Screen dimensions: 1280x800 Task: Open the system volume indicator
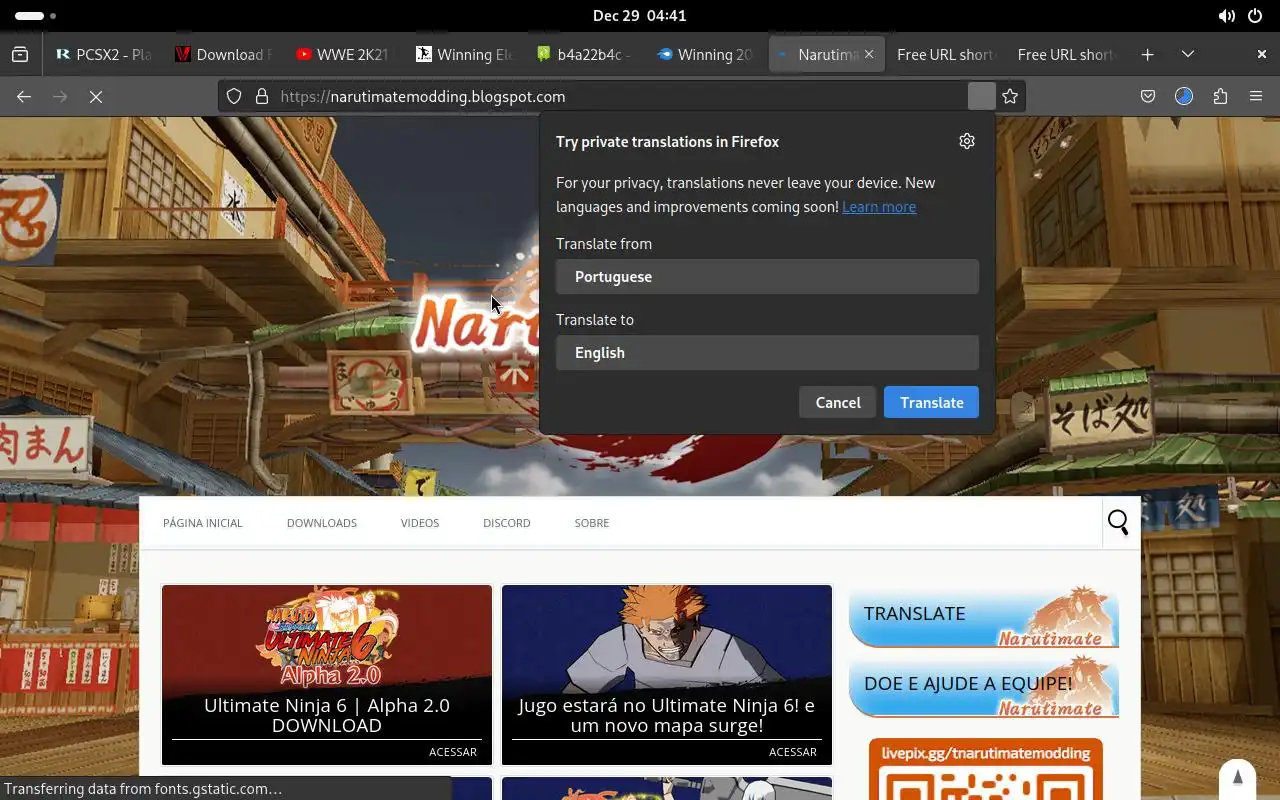click(1226, 16)
